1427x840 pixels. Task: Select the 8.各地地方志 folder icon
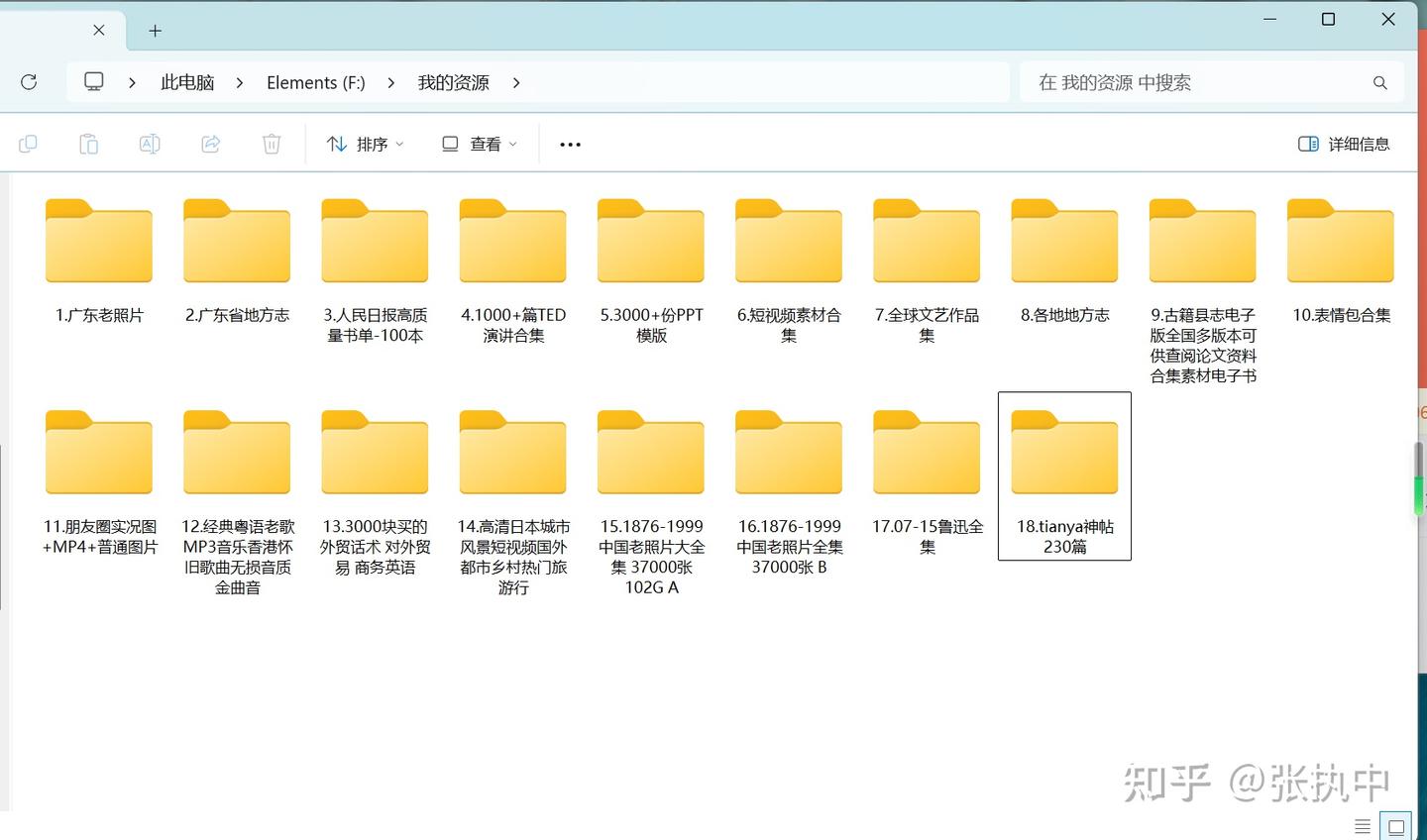coord(1064,241)
